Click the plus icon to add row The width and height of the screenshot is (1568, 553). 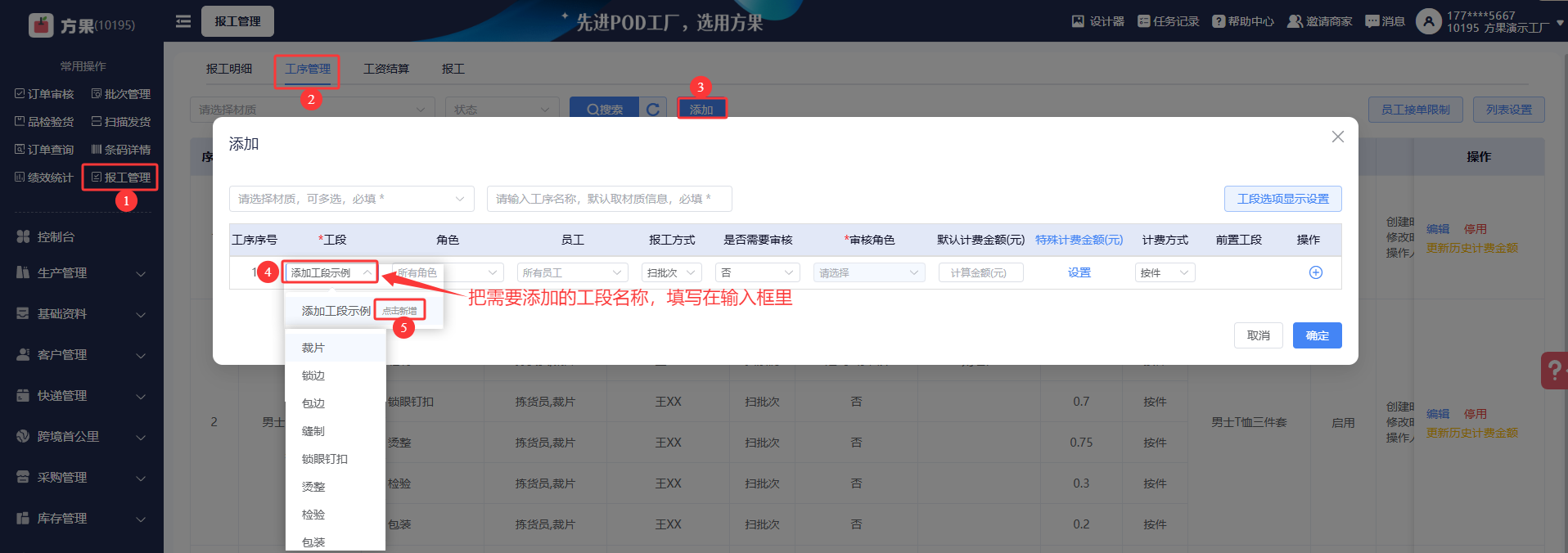(1315, 272)
